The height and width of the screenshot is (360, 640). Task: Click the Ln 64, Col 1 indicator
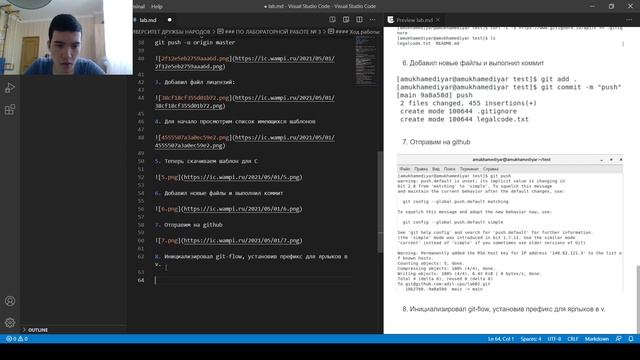click(500, 339)
